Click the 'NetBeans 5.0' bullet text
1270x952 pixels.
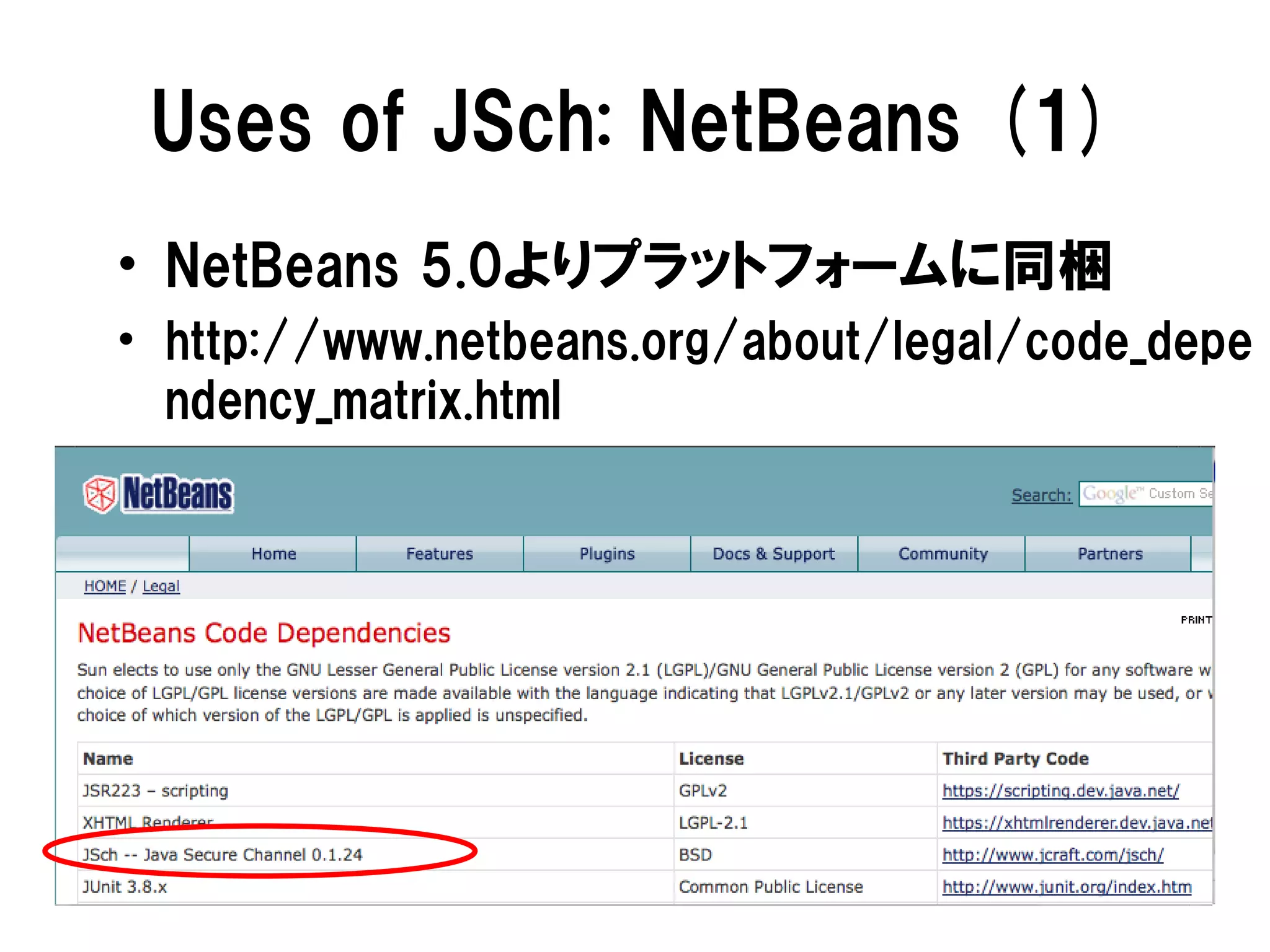tap(638, 265)
